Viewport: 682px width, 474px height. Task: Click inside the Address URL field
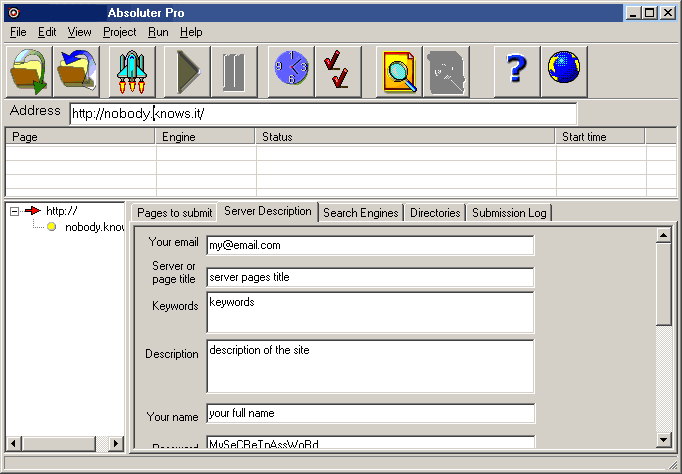(323, 113)
